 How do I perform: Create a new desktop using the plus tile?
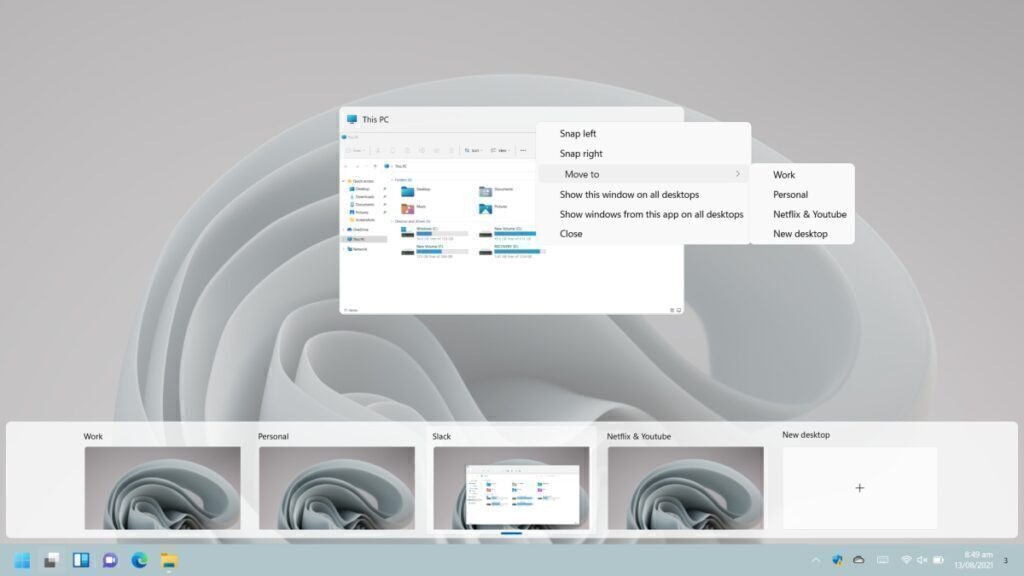point(859,487)
